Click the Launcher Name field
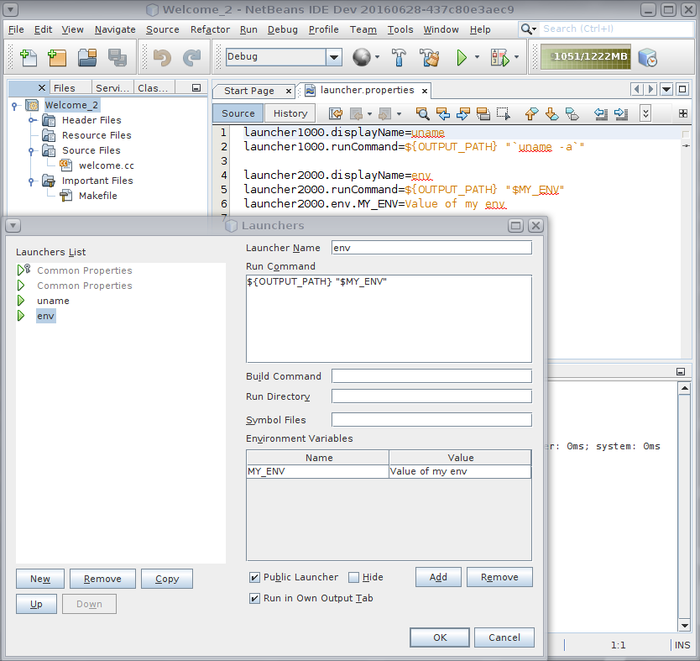Viewport: 700px width, 661px height. tap(432, 248)
